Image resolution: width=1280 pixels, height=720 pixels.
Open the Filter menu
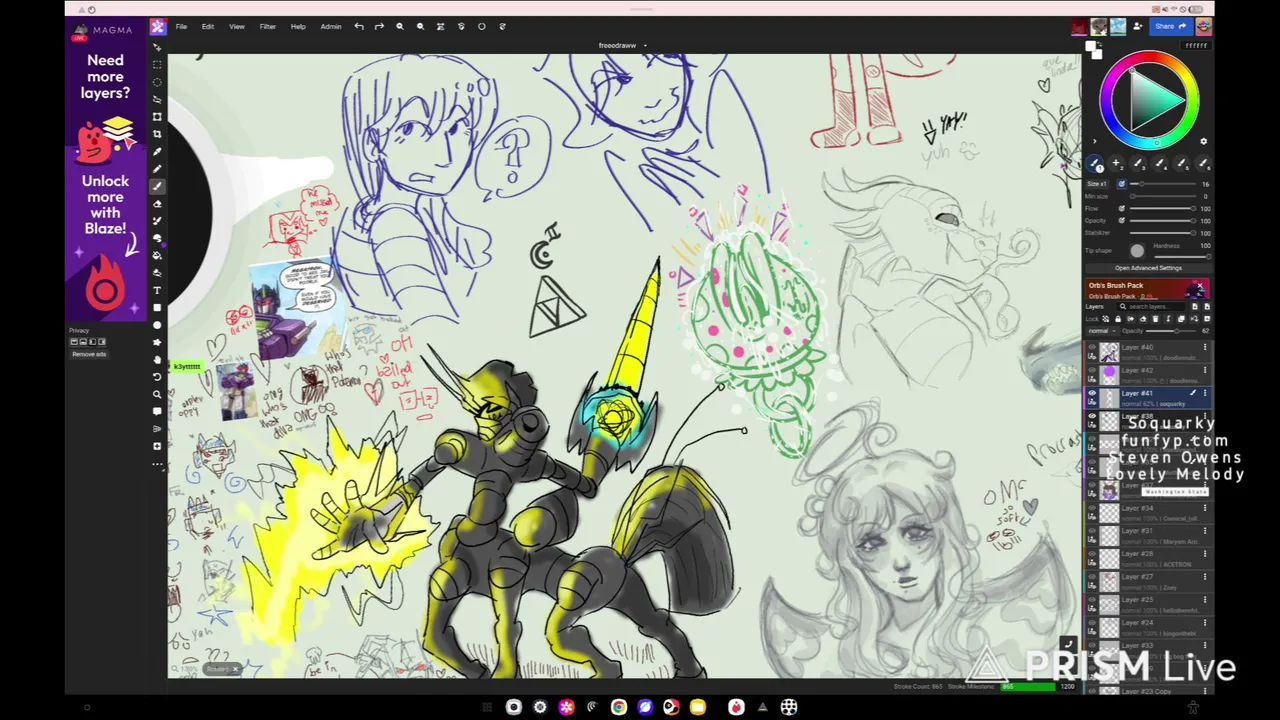click(268, 26)
